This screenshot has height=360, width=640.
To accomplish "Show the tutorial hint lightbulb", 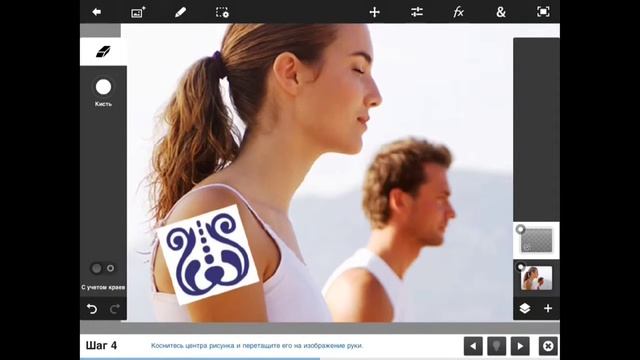I will tap(496, 346).
